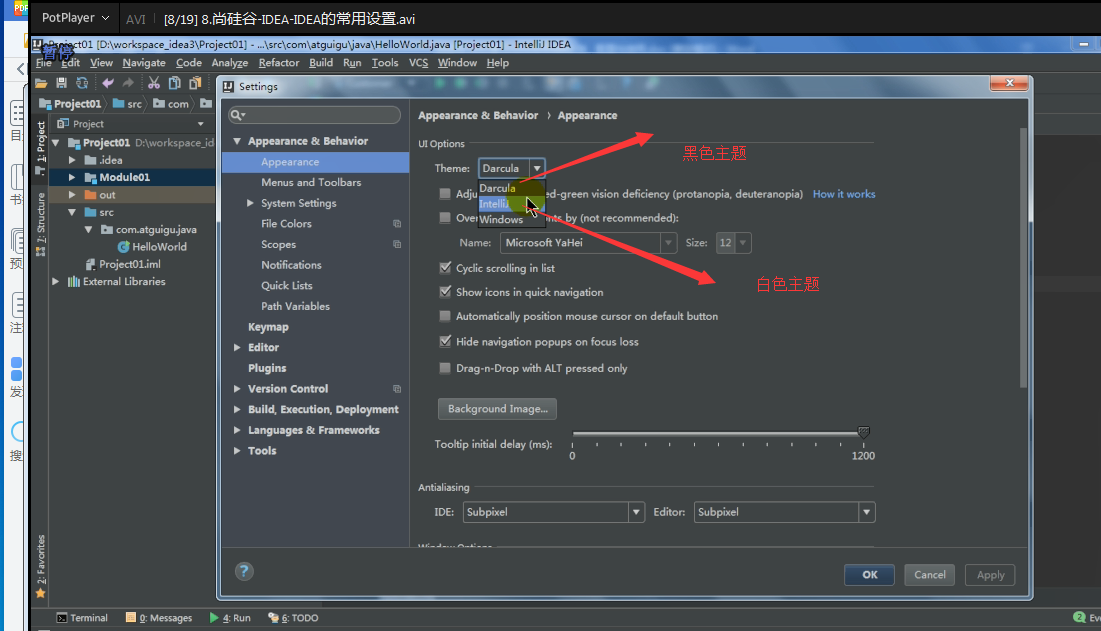This screenshot has width=1101, height=631.
Task: Click the Copy toolbar icon
Action: point(174,83)
